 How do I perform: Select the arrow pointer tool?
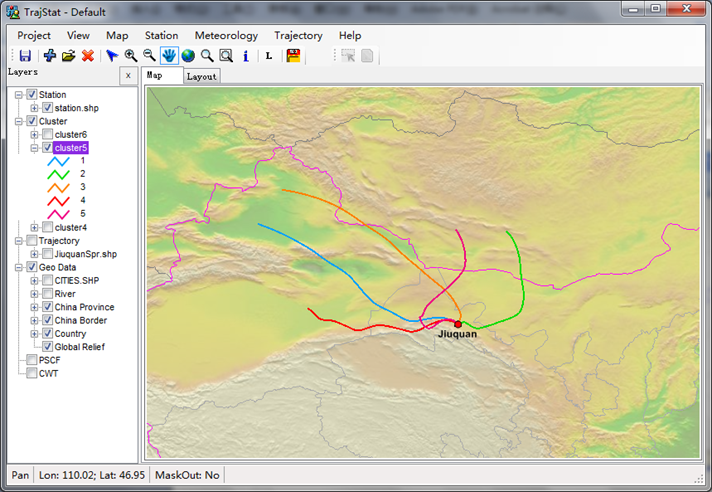tap(112, 56)
